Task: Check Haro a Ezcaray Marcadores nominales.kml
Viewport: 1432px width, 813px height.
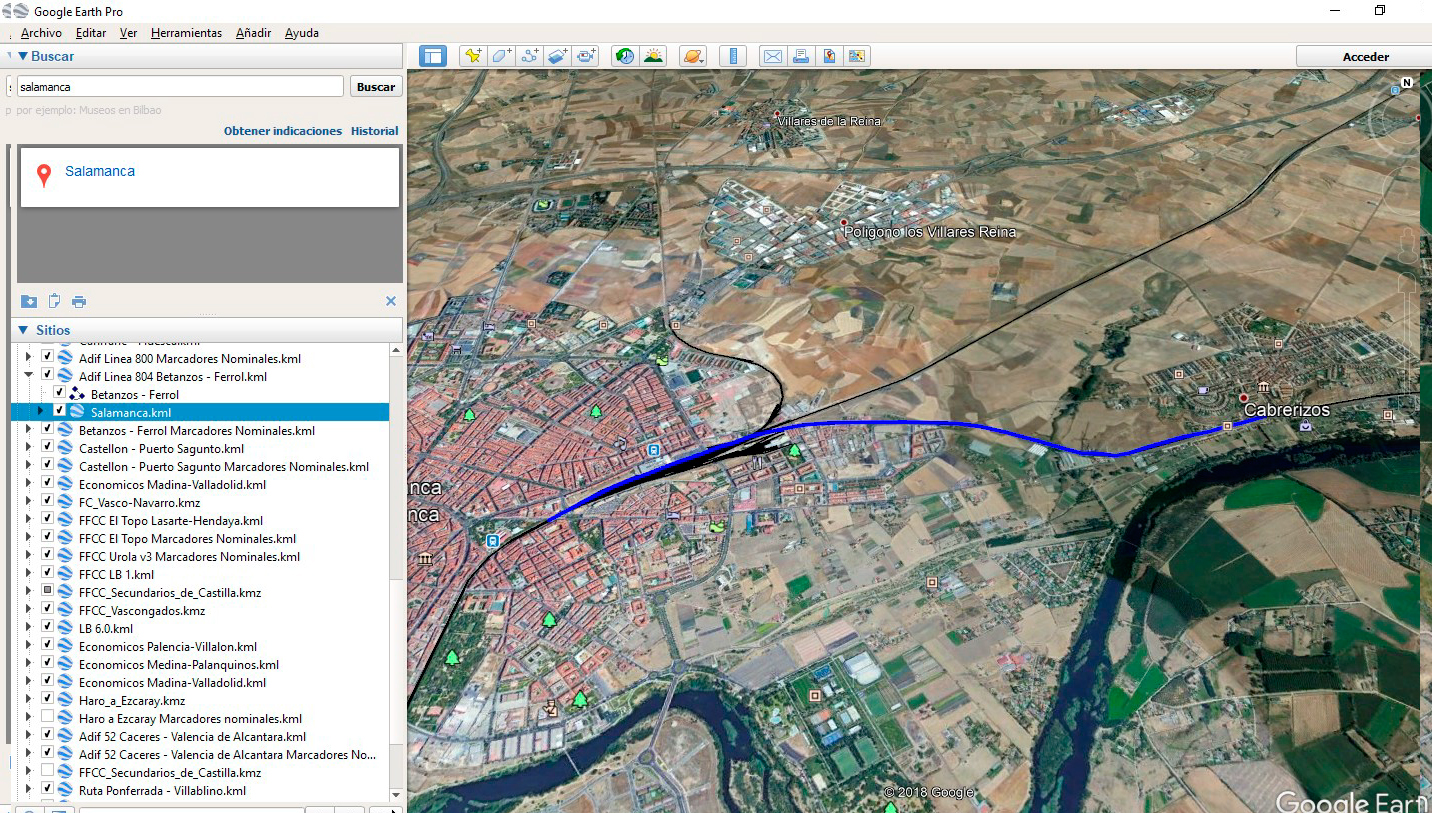Action: (47, 717)
